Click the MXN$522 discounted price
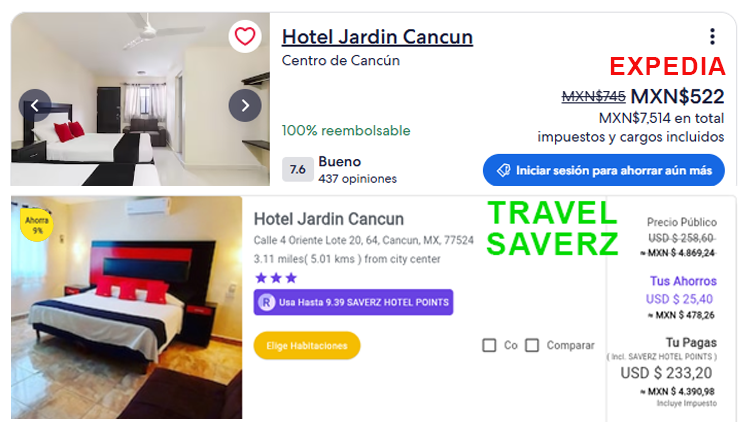Viewport: 750px width, 422px height. pyautogui.click(x=677, y=97)
